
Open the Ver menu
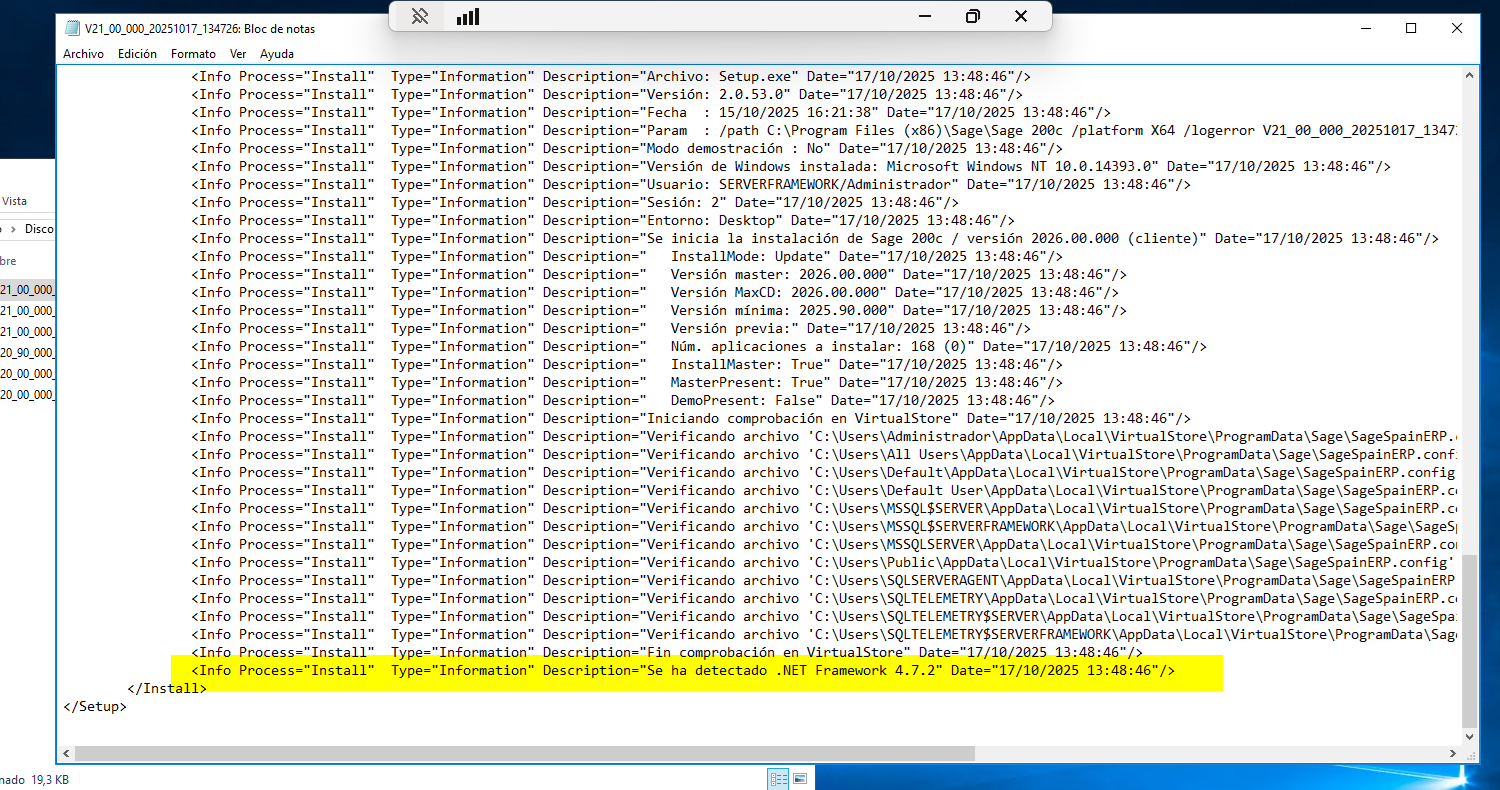(238, 54)
